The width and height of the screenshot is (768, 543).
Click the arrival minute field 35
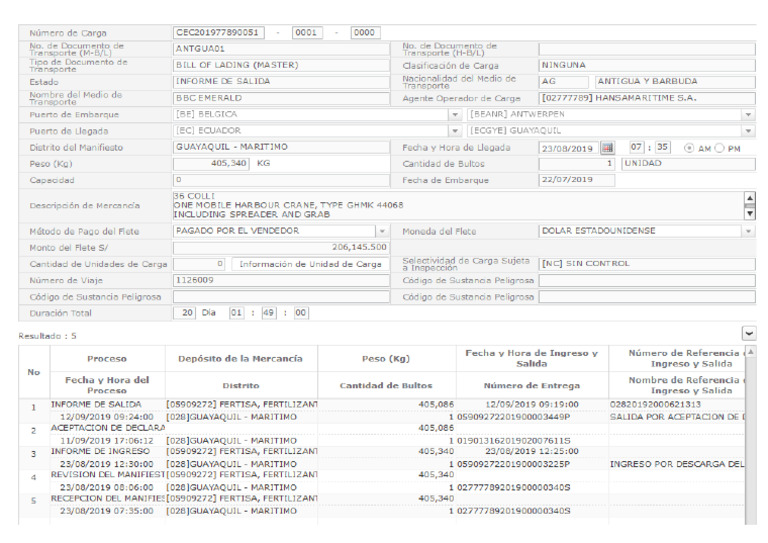[663, 147]
